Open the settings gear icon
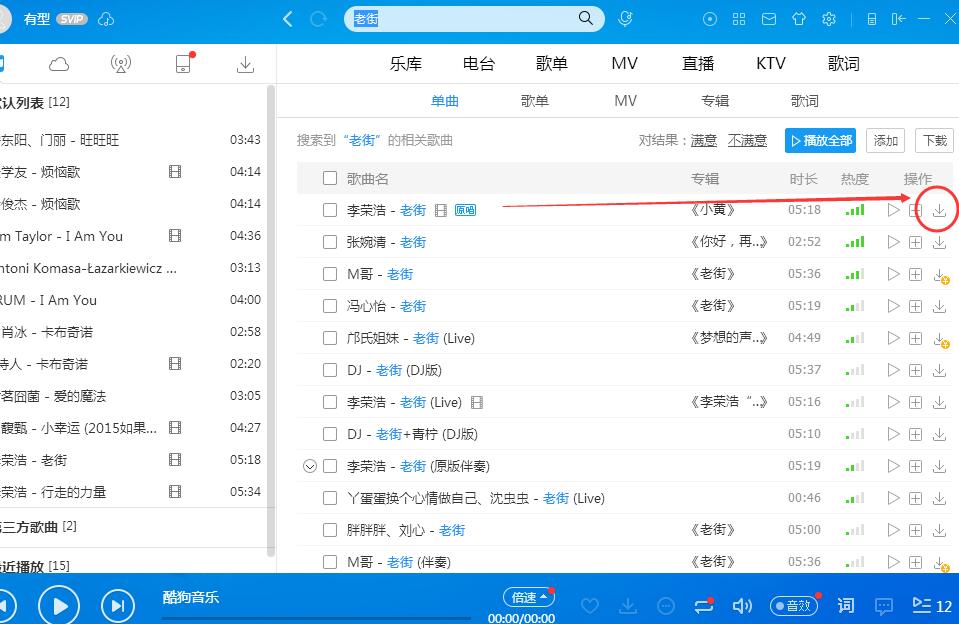The image size is (959, 624). tap(829, 19)
